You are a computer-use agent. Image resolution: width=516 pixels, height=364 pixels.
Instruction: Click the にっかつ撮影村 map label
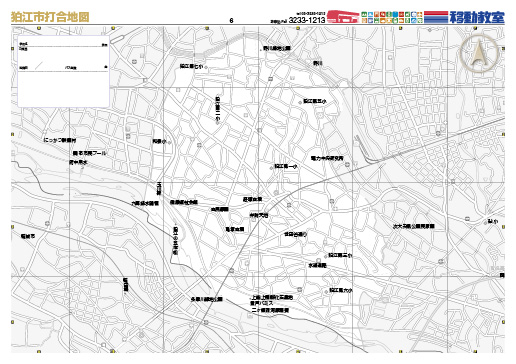[x=62, y=140]
